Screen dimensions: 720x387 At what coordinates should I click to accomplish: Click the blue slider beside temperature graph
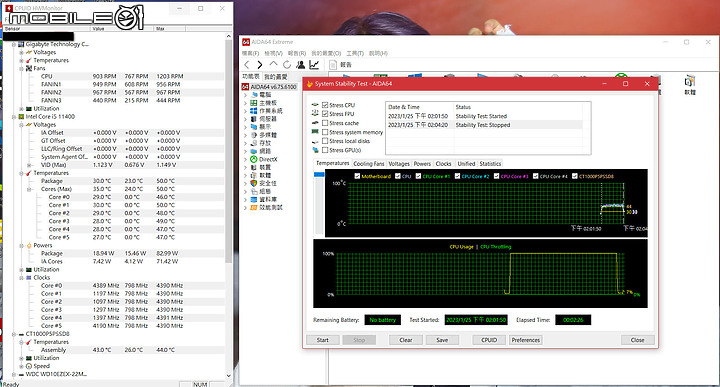pyautogui.click(x=319, y=174)
